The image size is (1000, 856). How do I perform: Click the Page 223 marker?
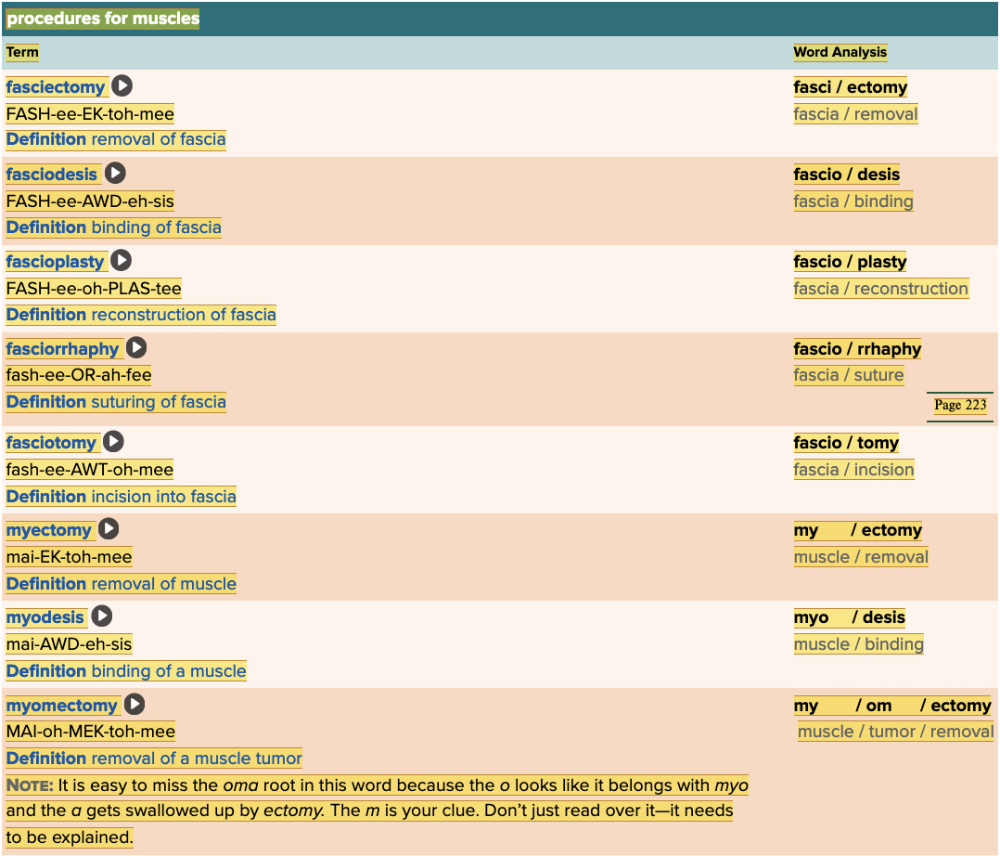tap(960, 405)
